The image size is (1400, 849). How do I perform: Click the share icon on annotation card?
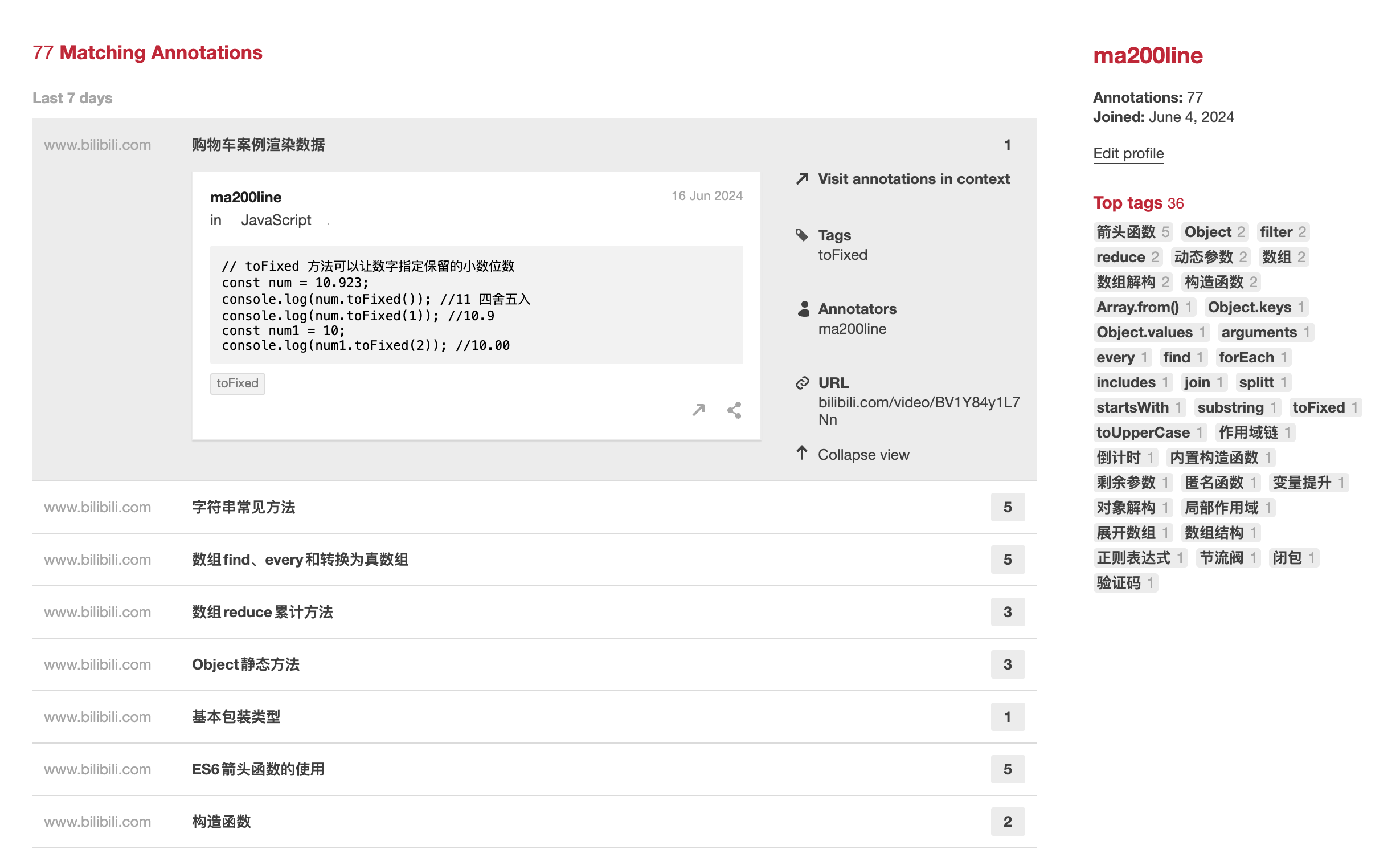point(734,410)
